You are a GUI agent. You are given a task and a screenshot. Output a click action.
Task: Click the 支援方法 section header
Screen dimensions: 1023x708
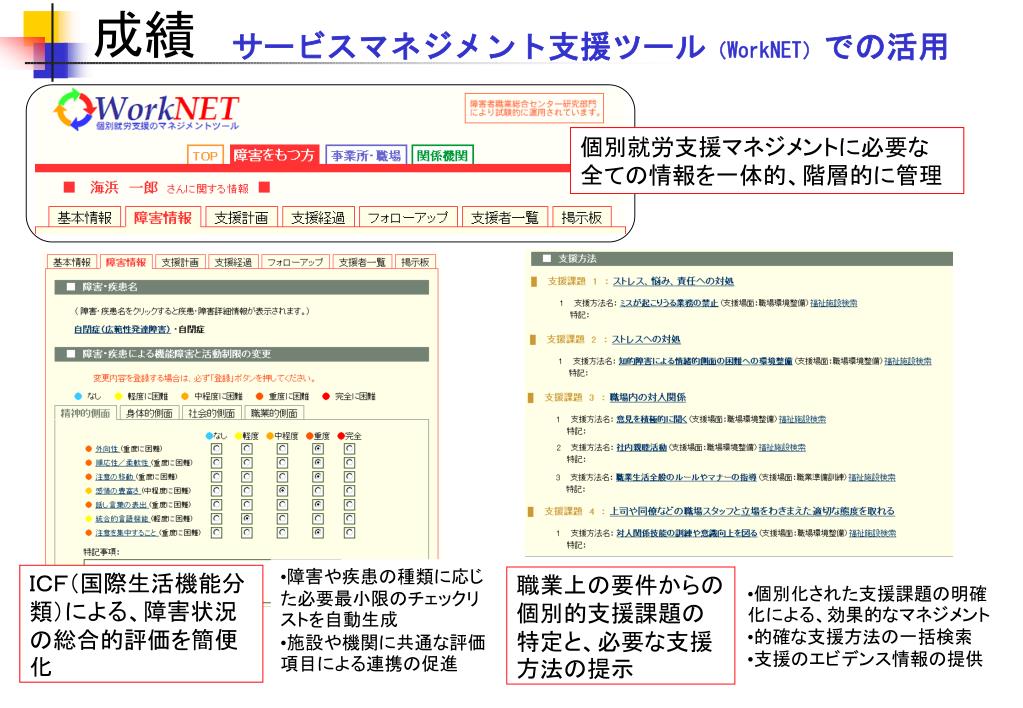coord(742,258)
